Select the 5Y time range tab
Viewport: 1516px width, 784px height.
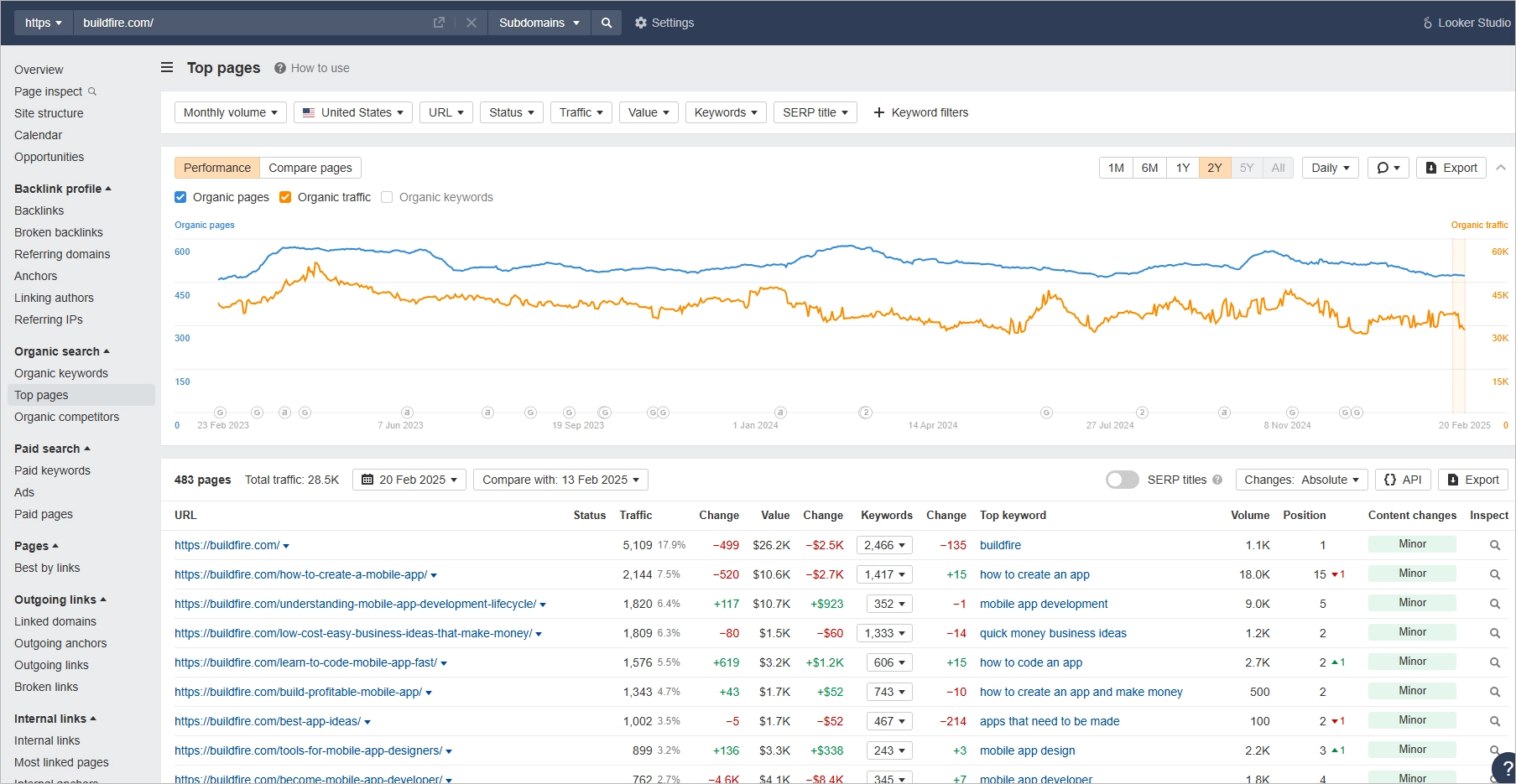tap(1247, 168)
